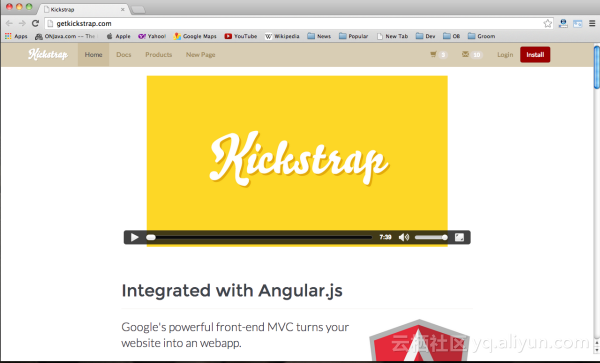Image resolution: width=600 pixels, height=363 pixels.
Task: Open the Chrome hamburger menu
Action: 592,23
